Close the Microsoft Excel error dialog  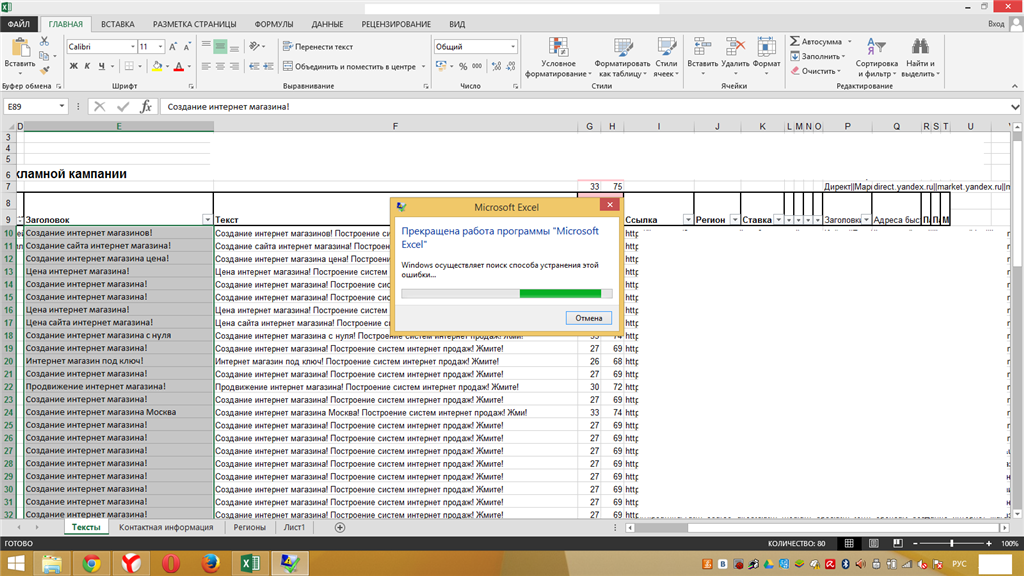point(609,205)
